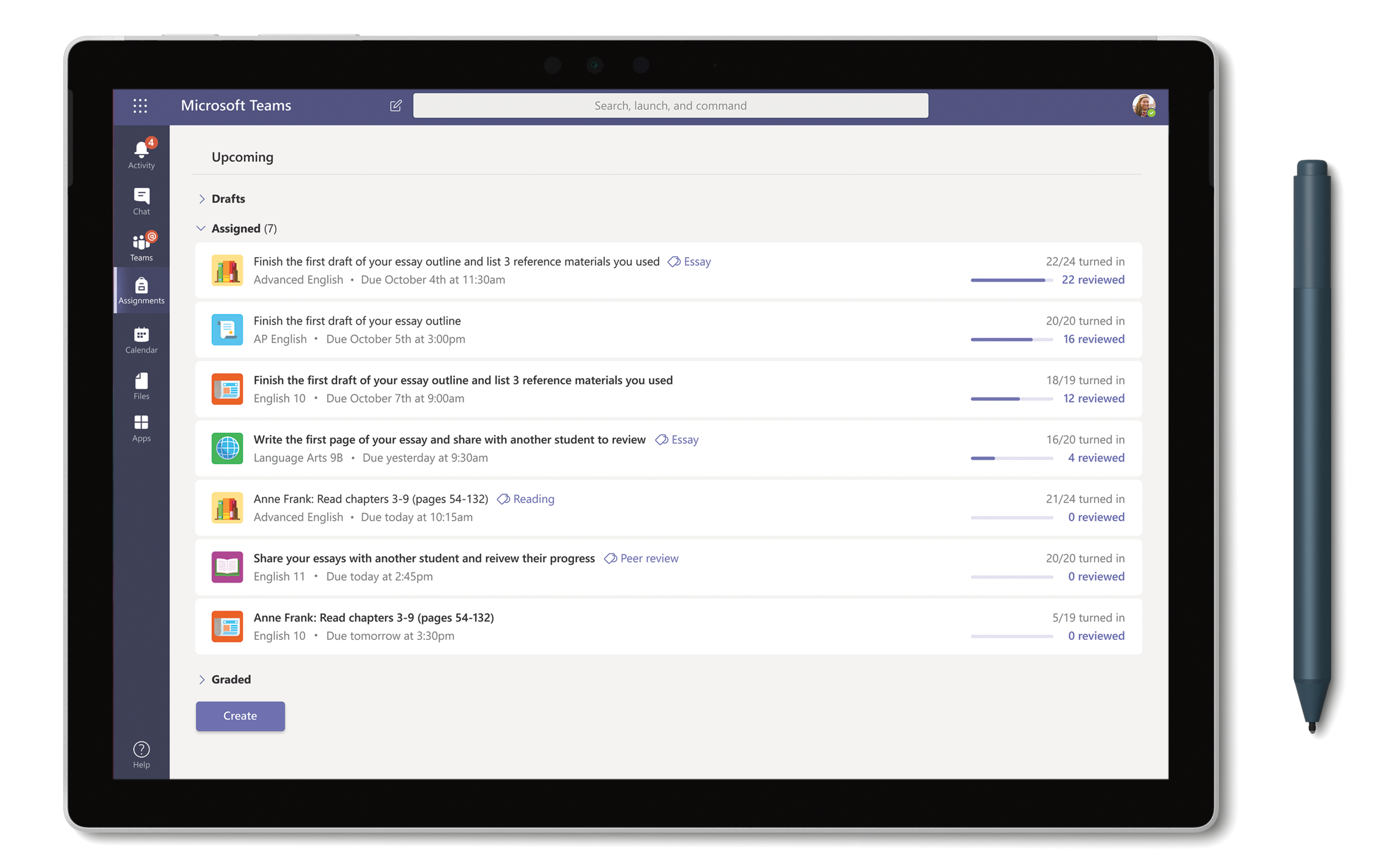Open Calendar from the sidebar

pyautogui.click(x=141, y=340)
